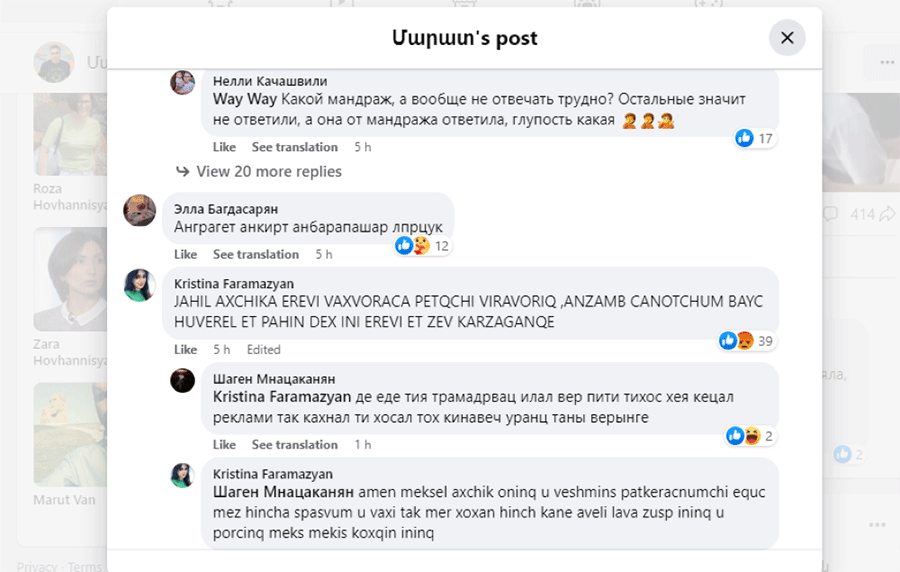This screenshot has width=900, height=572.
Task: Open Нелли Качашвили's profile avatar
Action: [183, 82]
